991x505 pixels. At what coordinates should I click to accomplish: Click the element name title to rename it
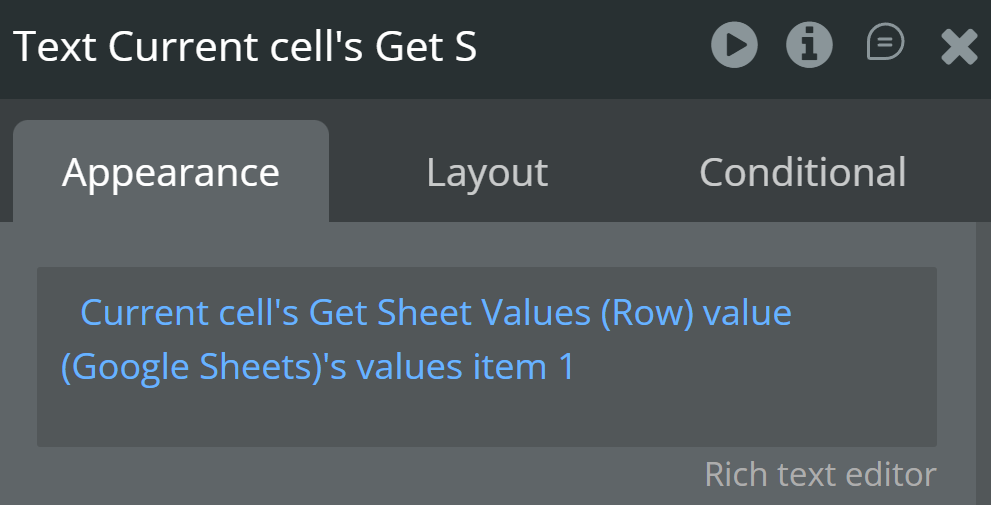coord(245,47)
